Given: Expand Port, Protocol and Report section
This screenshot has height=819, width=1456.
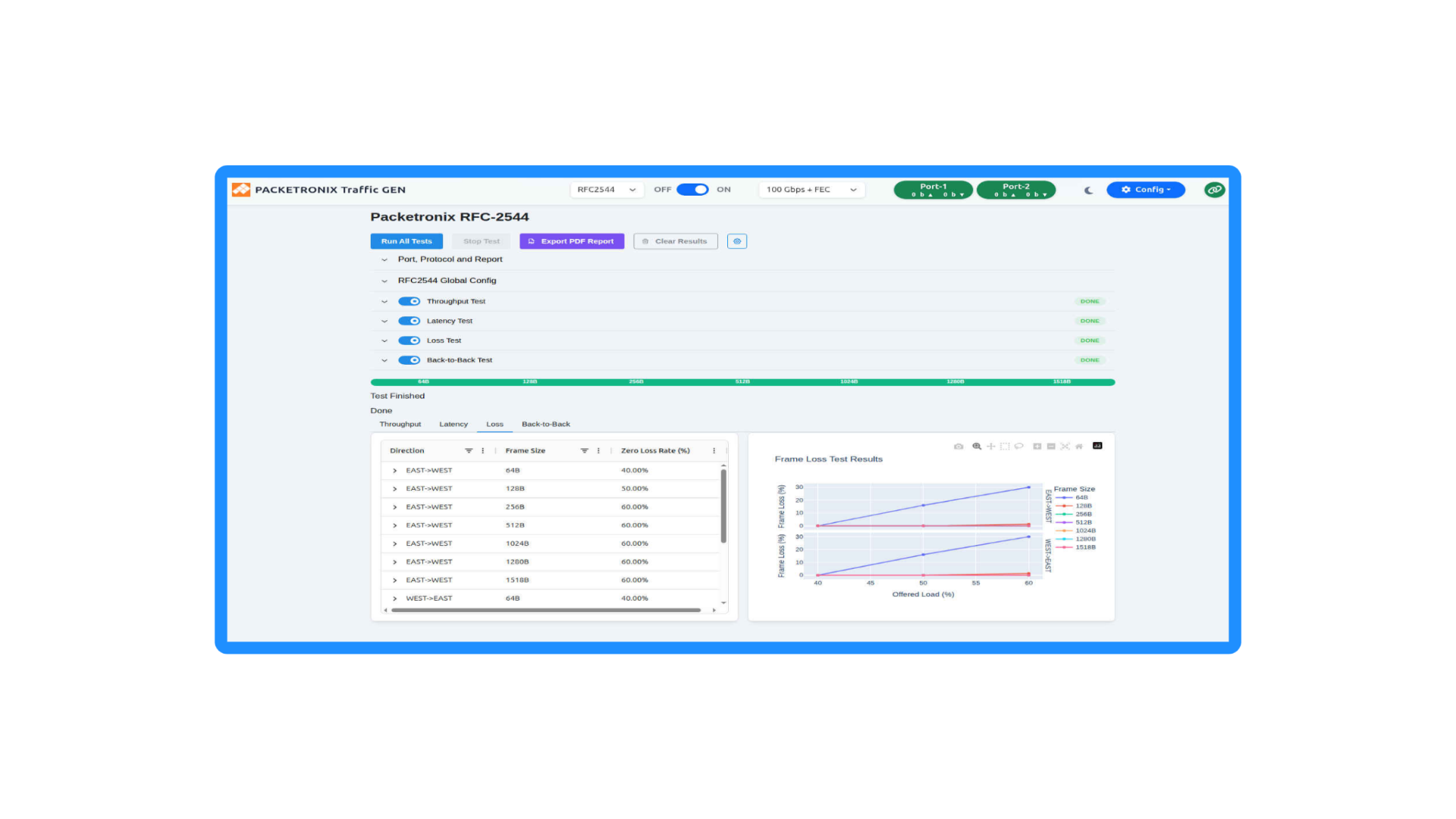Looking at the screenshot, I should [384, 259].
